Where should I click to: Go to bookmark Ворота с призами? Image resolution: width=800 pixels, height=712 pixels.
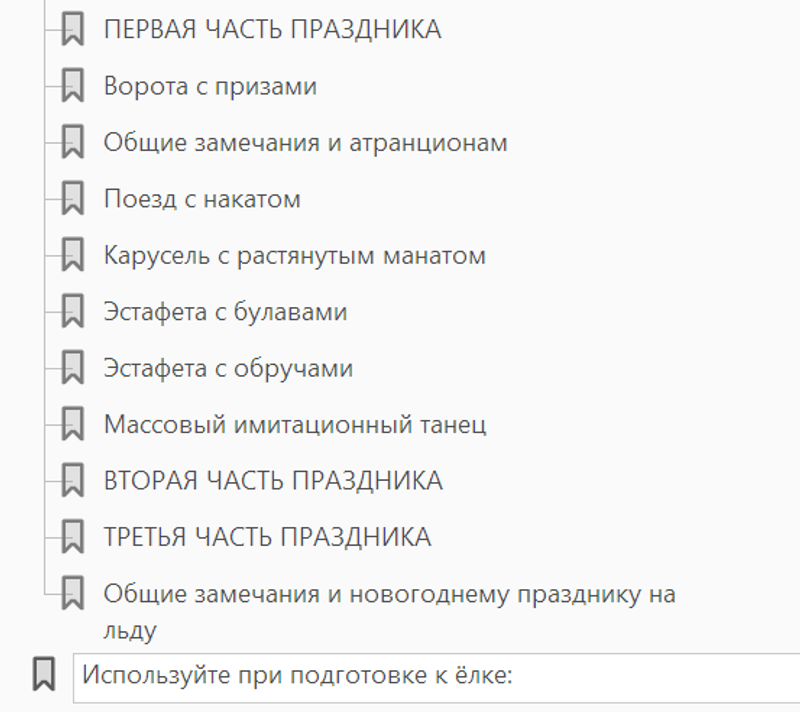[210, 86]
